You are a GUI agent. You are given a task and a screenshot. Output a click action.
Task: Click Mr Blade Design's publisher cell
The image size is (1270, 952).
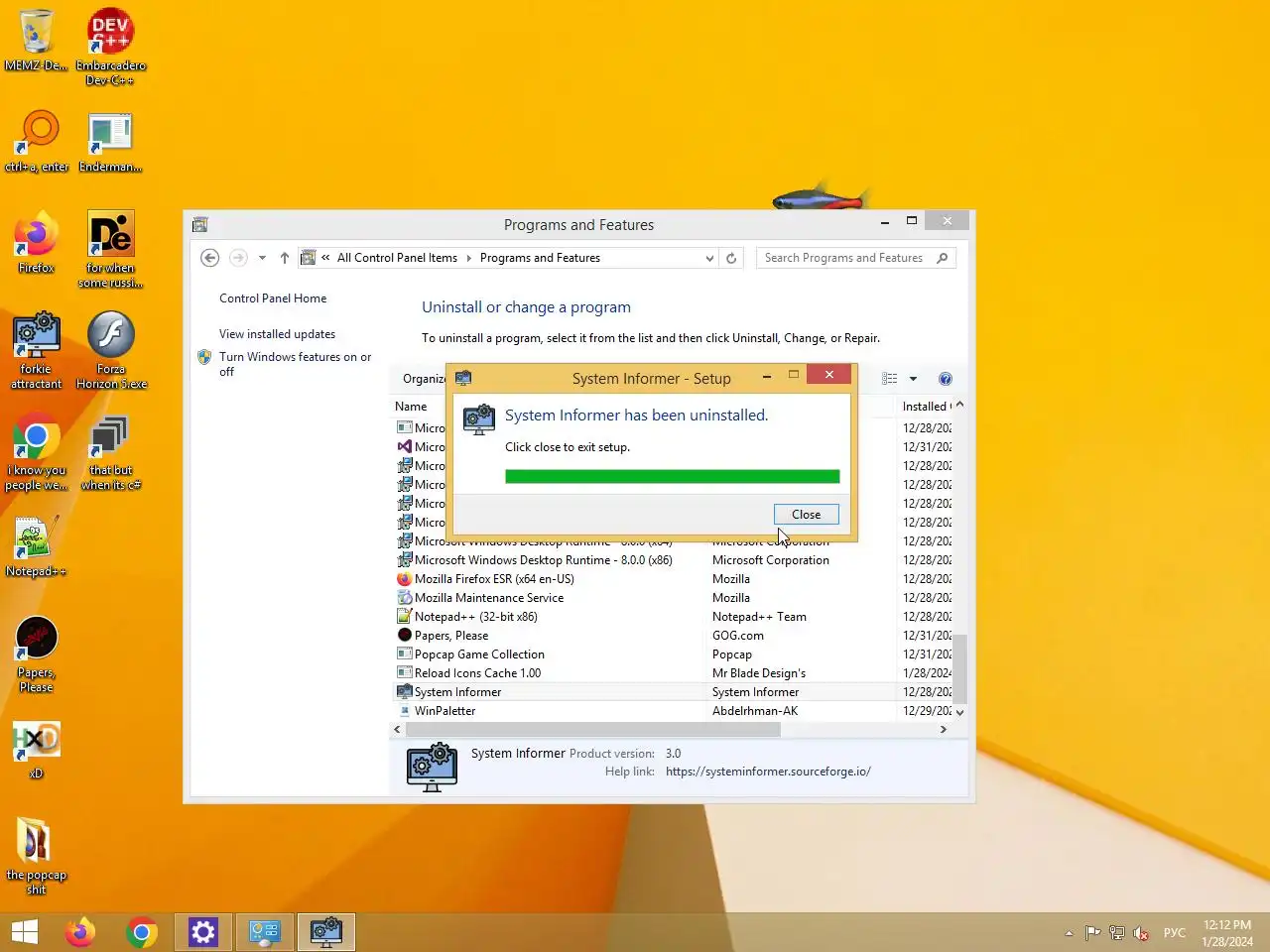(759, 673)
